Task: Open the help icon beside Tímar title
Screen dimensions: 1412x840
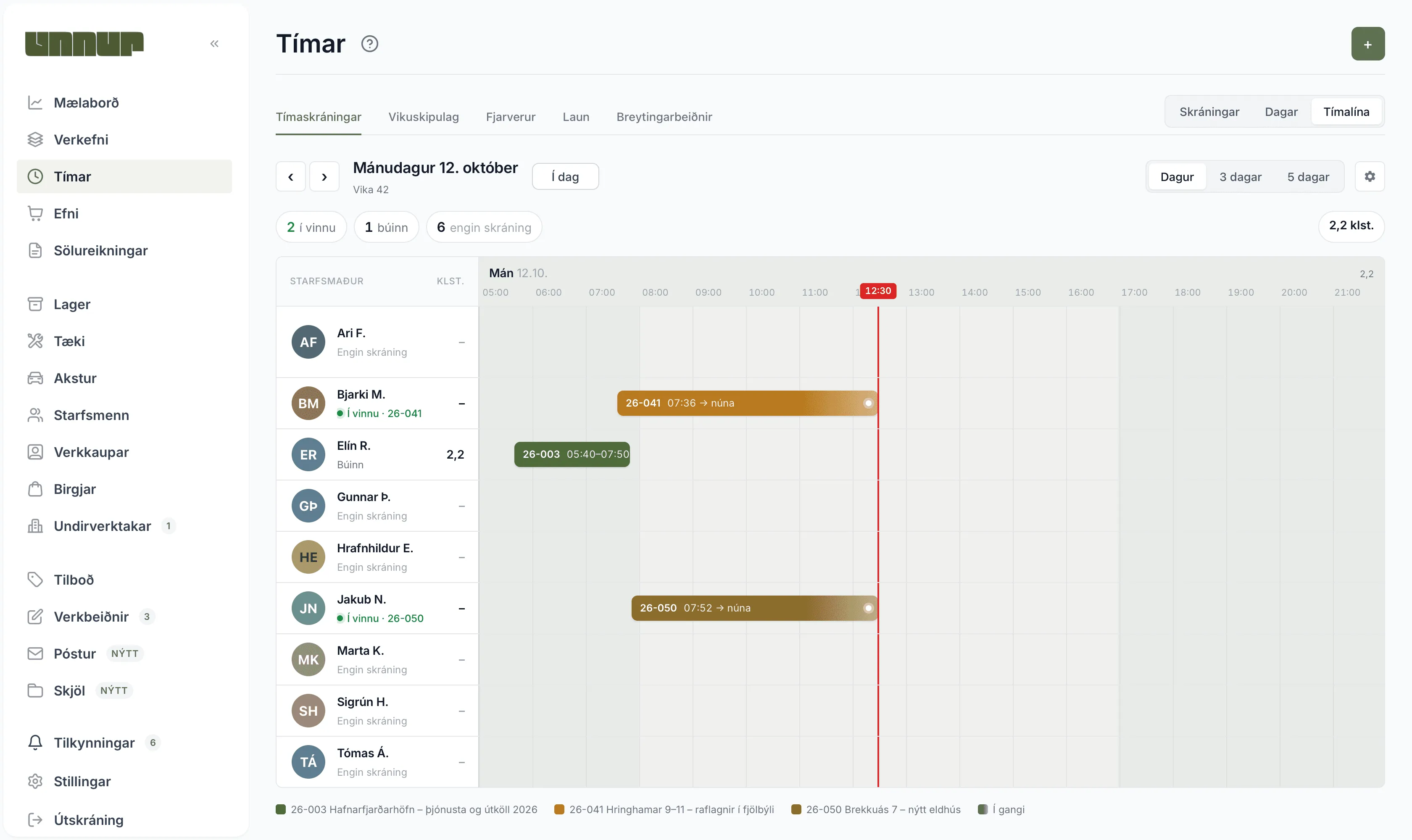Action: 370,44
